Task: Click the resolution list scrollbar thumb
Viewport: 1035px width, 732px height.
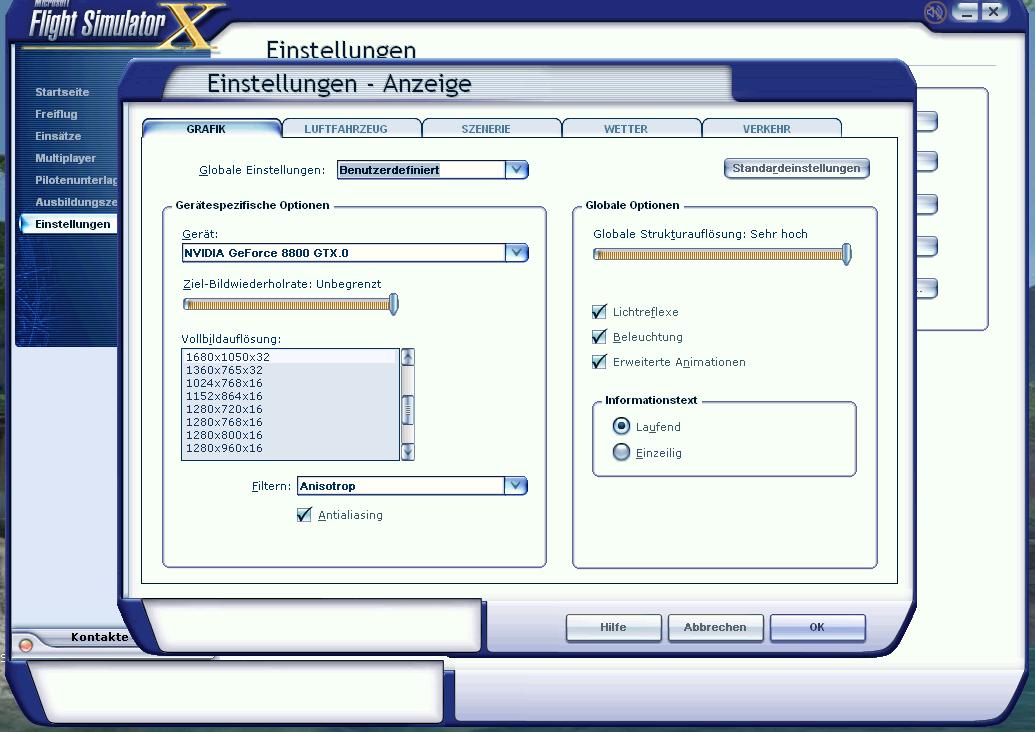Action: 408,410
